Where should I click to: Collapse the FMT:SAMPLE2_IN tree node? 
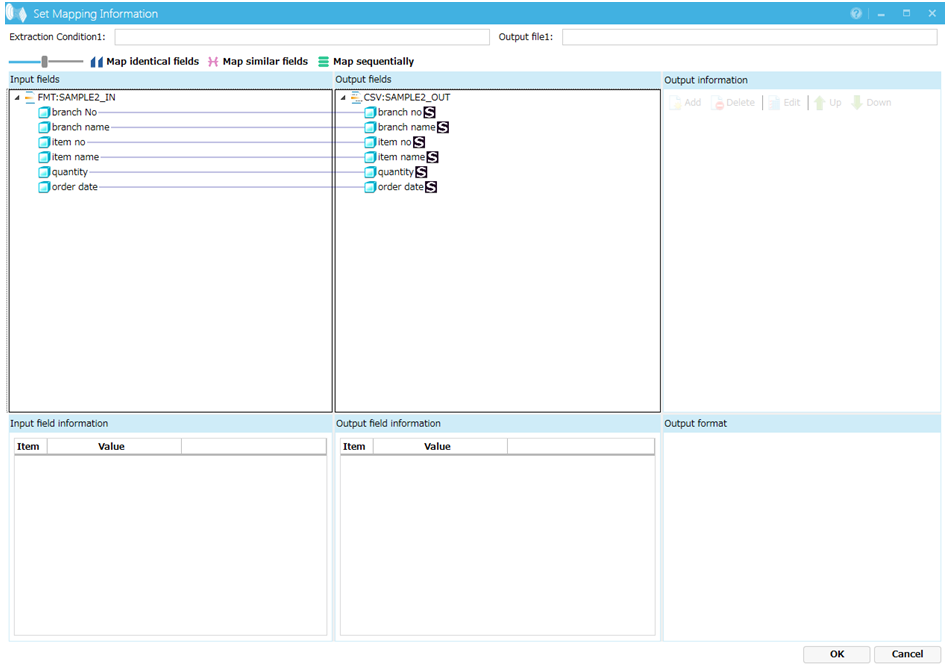17,98
